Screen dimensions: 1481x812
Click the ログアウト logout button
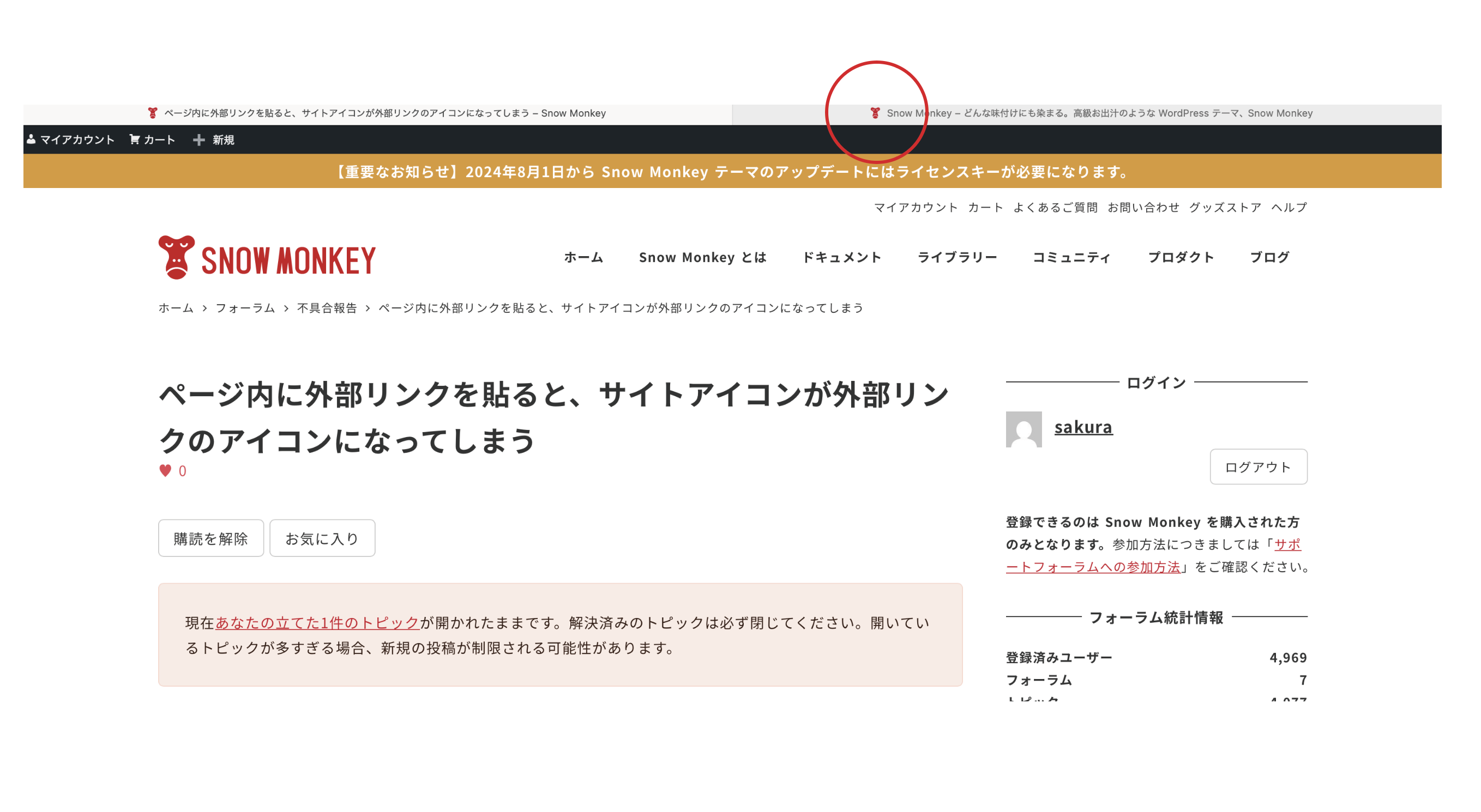click(x=1257, y=466)
